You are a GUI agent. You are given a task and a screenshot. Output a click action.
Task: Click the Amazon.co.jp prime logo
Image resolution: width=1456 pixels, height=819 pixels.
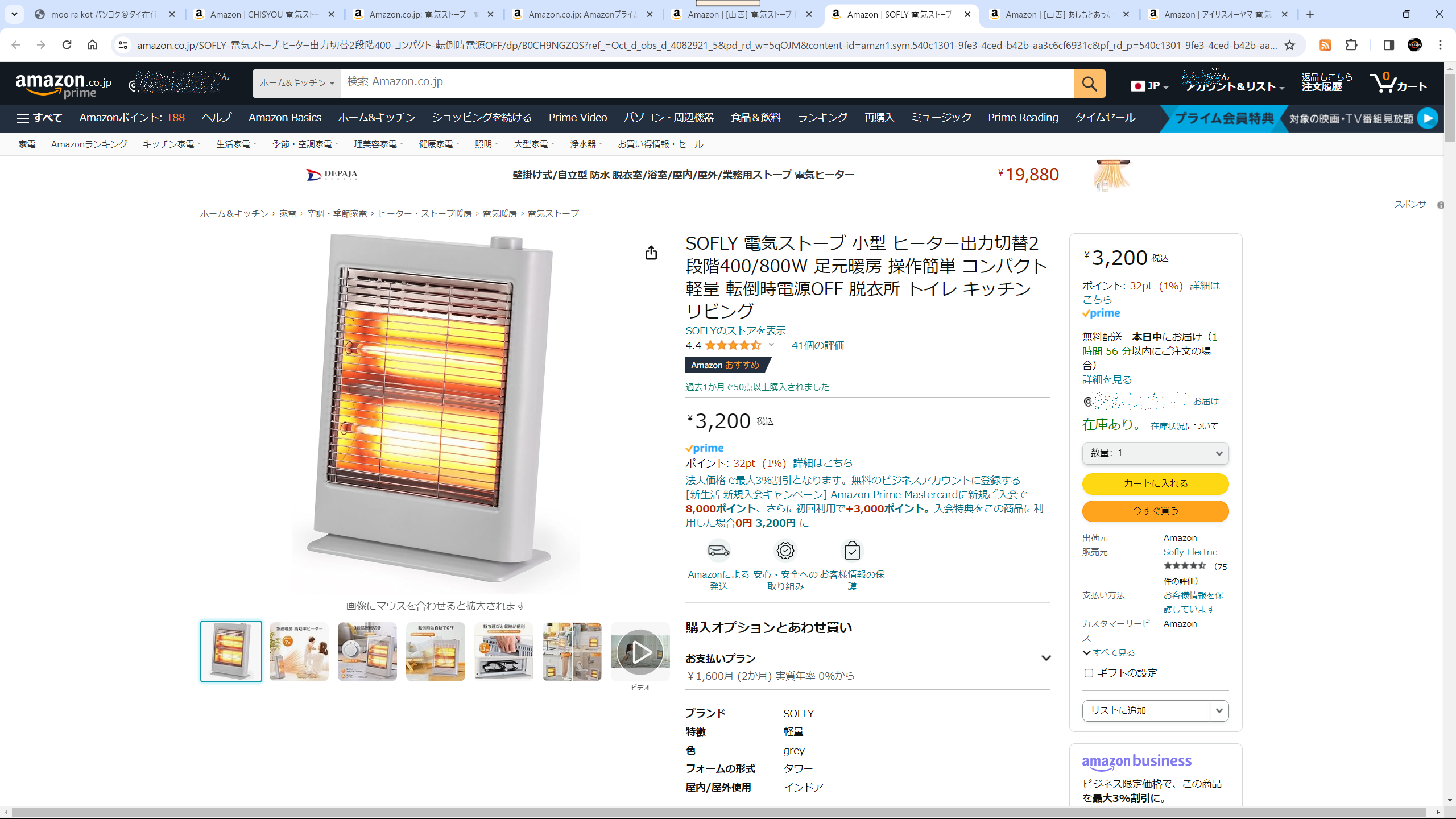click(63, 85)
